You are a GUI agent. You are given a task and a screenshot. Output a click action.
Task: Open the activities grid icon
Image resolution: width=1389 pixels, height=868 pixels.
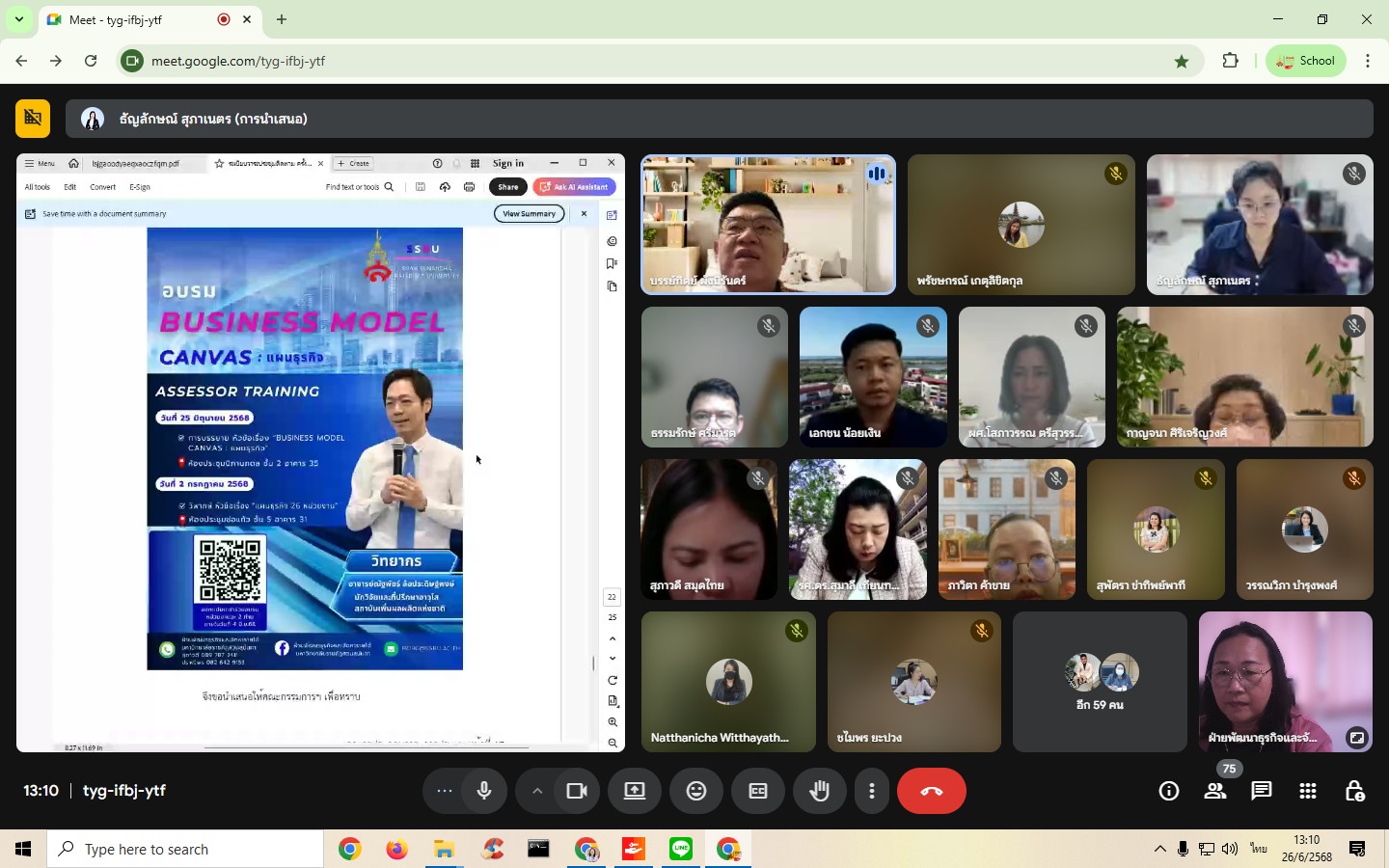[x=1308, y=792]
